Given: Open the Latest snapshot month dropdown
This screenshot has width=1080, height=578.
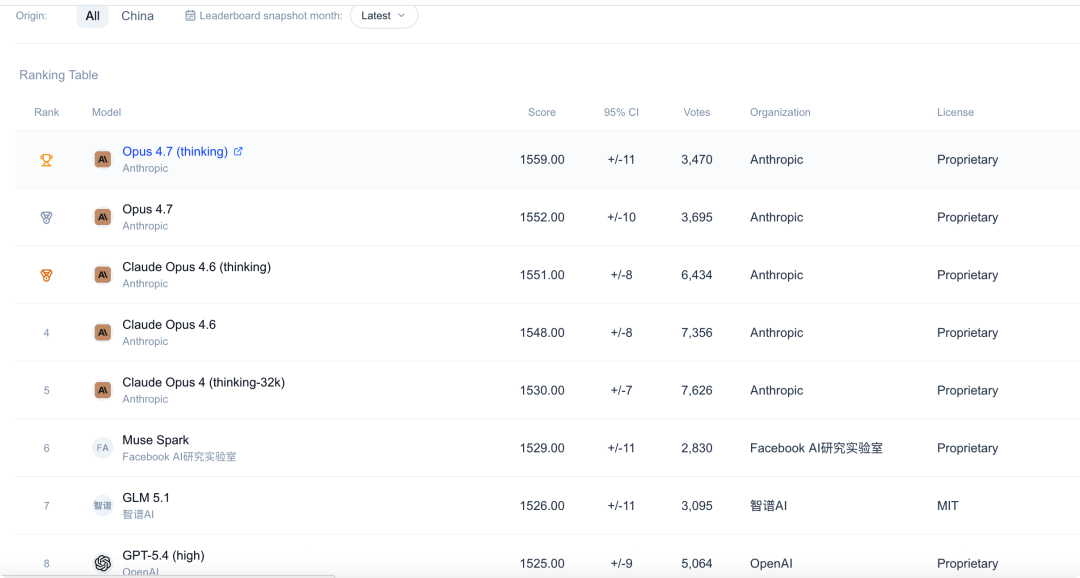Looking at the screenshot, I should [x=384, y=16].
